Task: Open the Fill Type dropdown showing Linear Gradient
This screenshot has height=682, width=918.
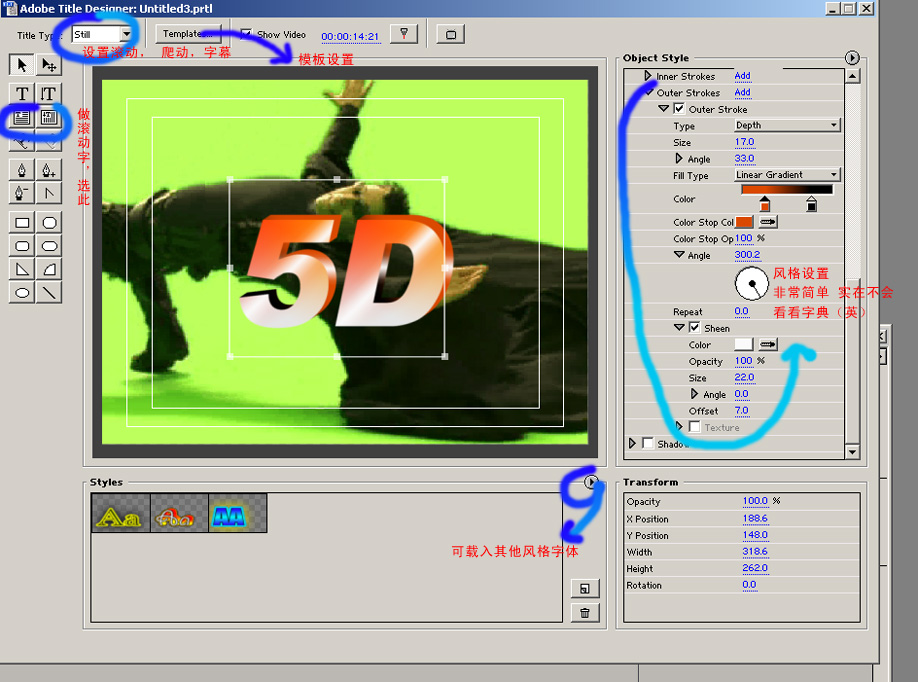Action: click(787, 174)
